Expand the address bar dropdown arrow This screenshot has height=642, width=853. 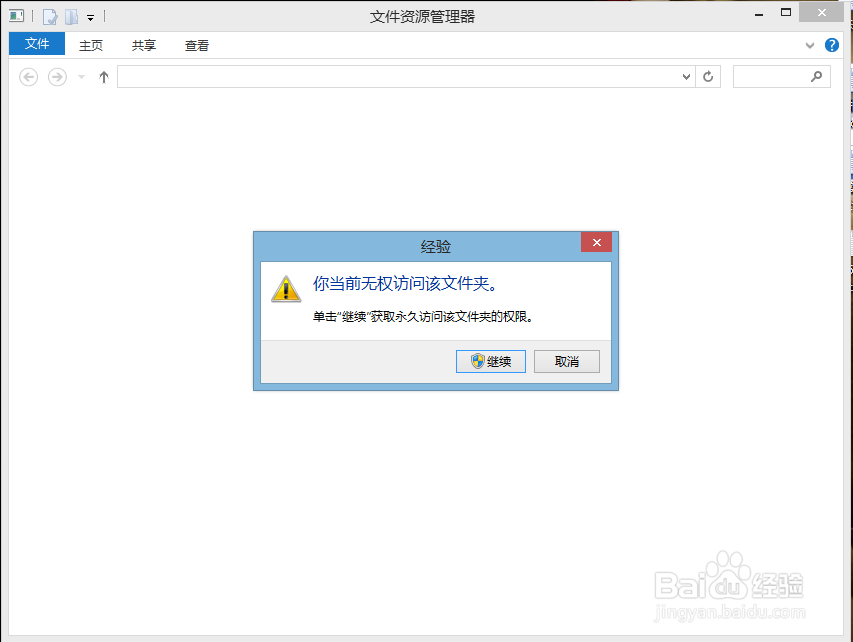click(x=685, y=76)
